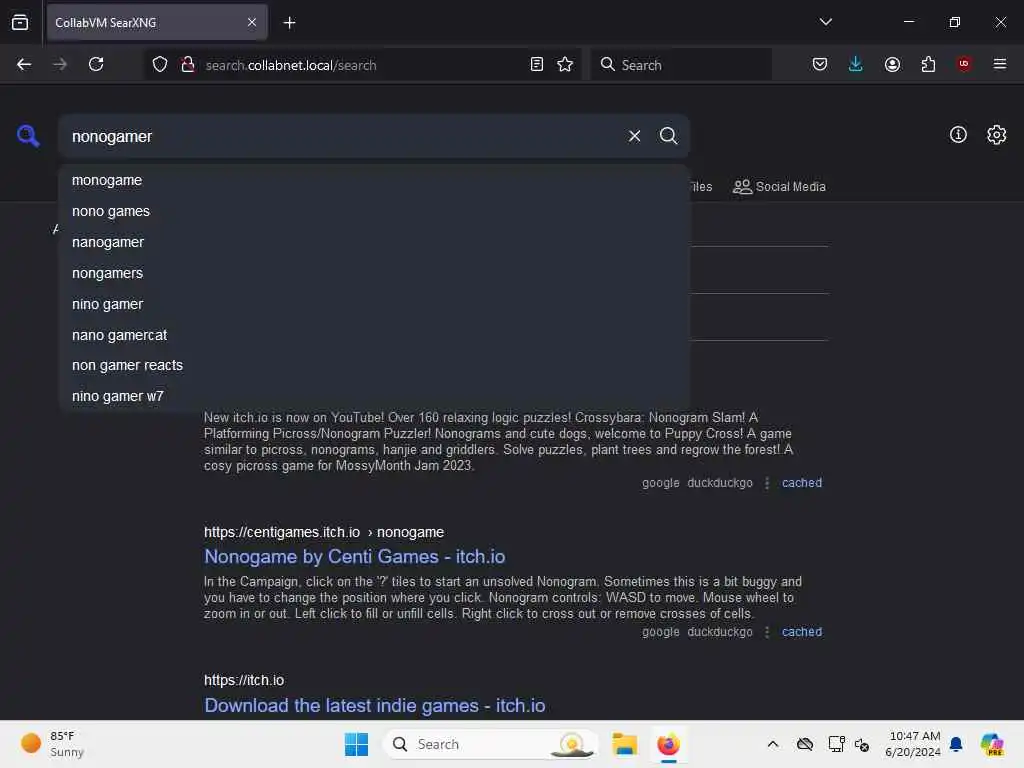Open cached link for the Crossybara result

pos(801,483)
